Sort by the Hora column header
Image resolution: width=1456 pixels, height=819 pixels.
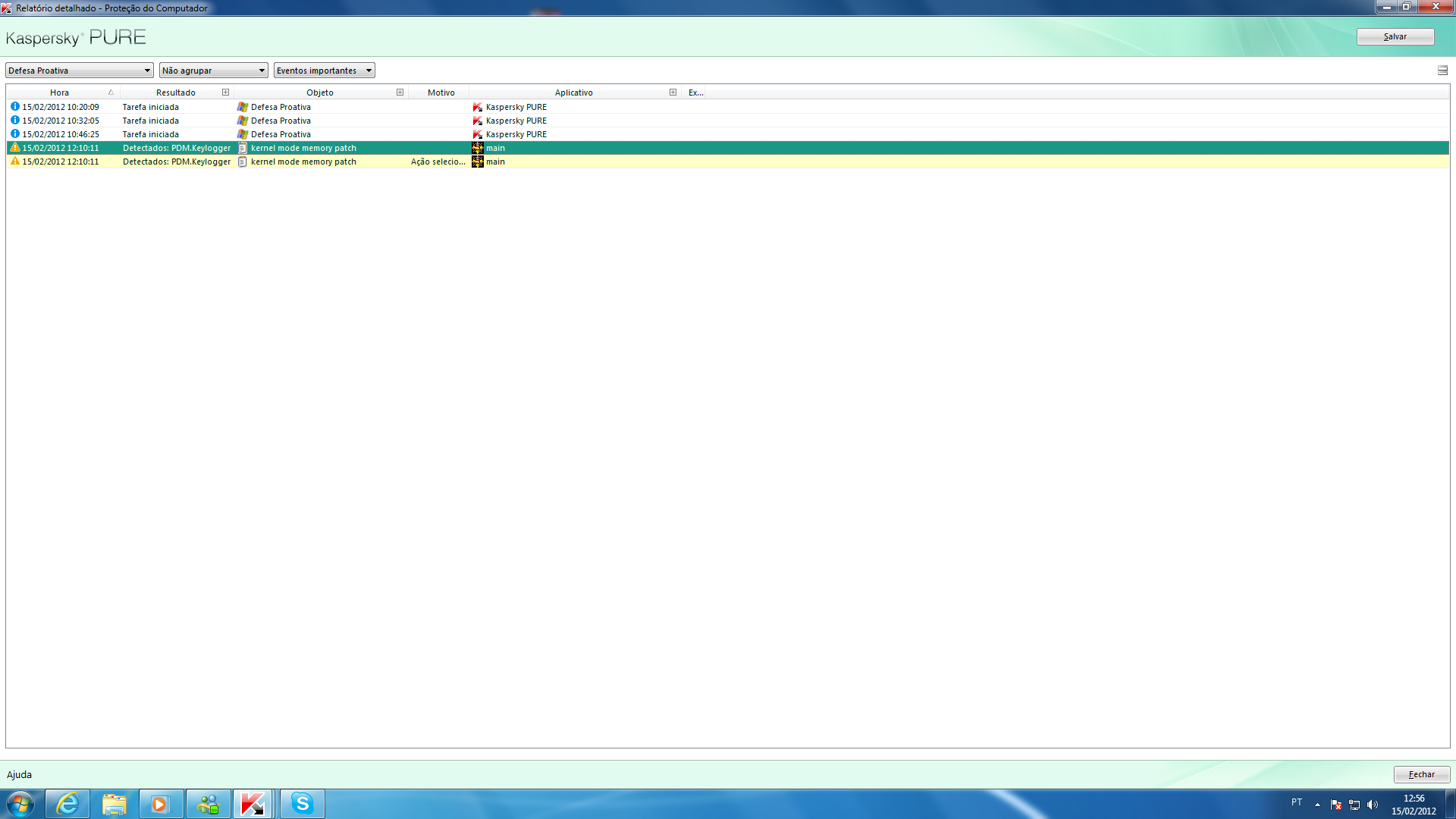tap(59, 93)
